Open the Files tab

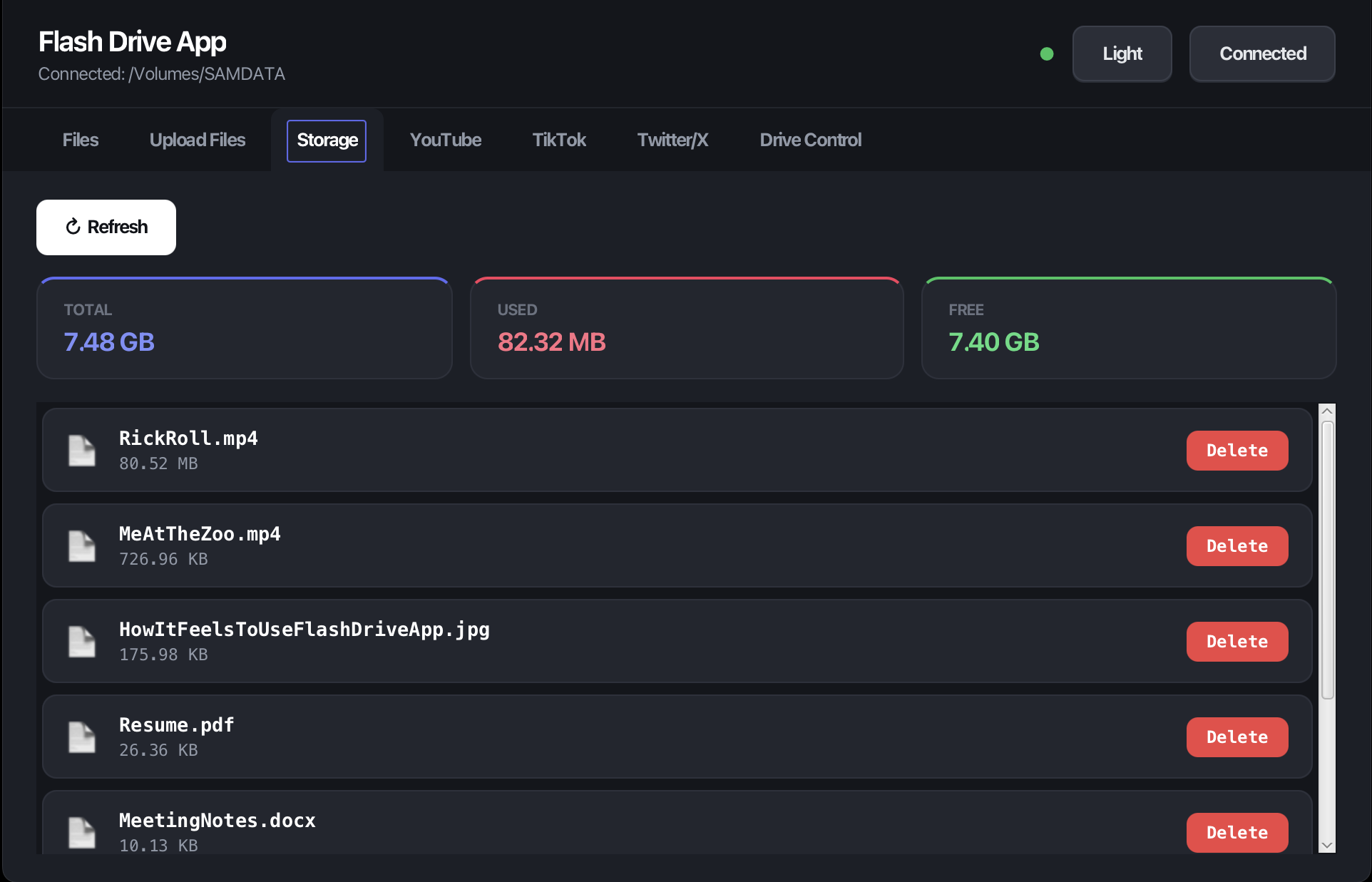(81, 140)
